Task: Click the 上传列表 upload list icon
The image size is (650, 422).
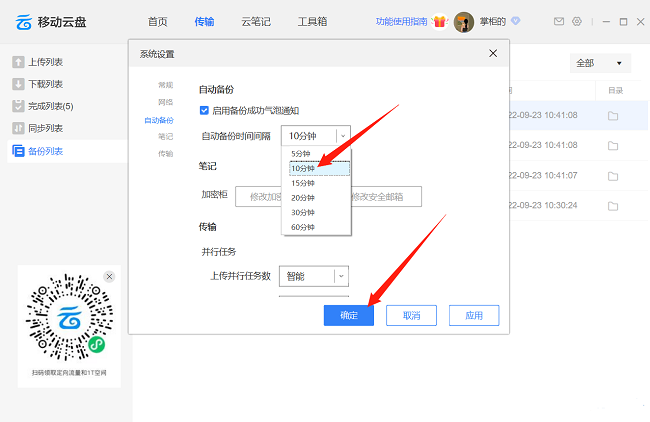Action: coord(18,62)
